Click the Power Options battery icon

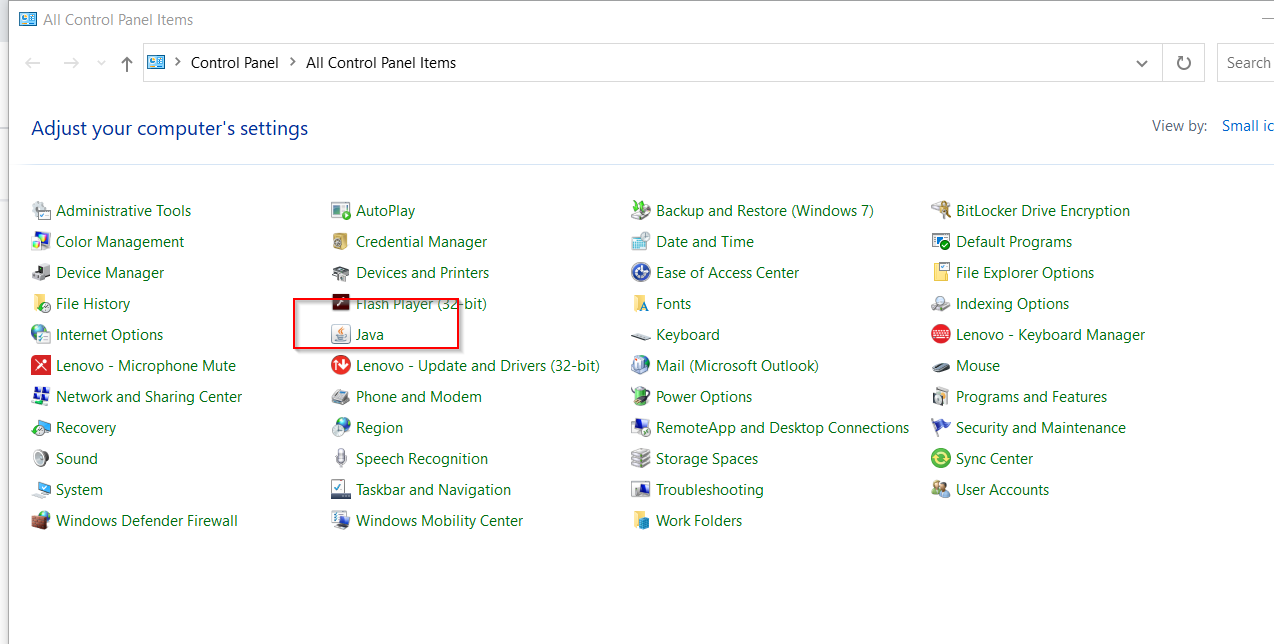641,397
